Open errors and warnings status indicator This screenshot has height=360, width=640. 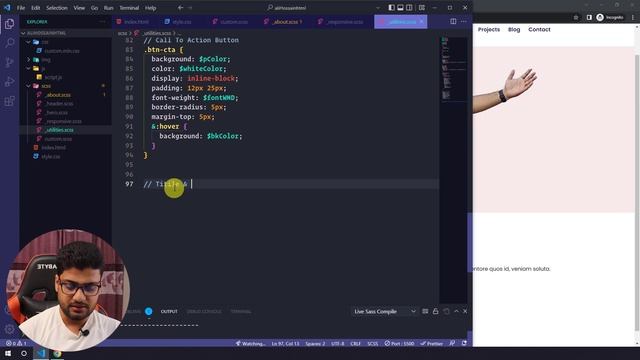[16, 343]
